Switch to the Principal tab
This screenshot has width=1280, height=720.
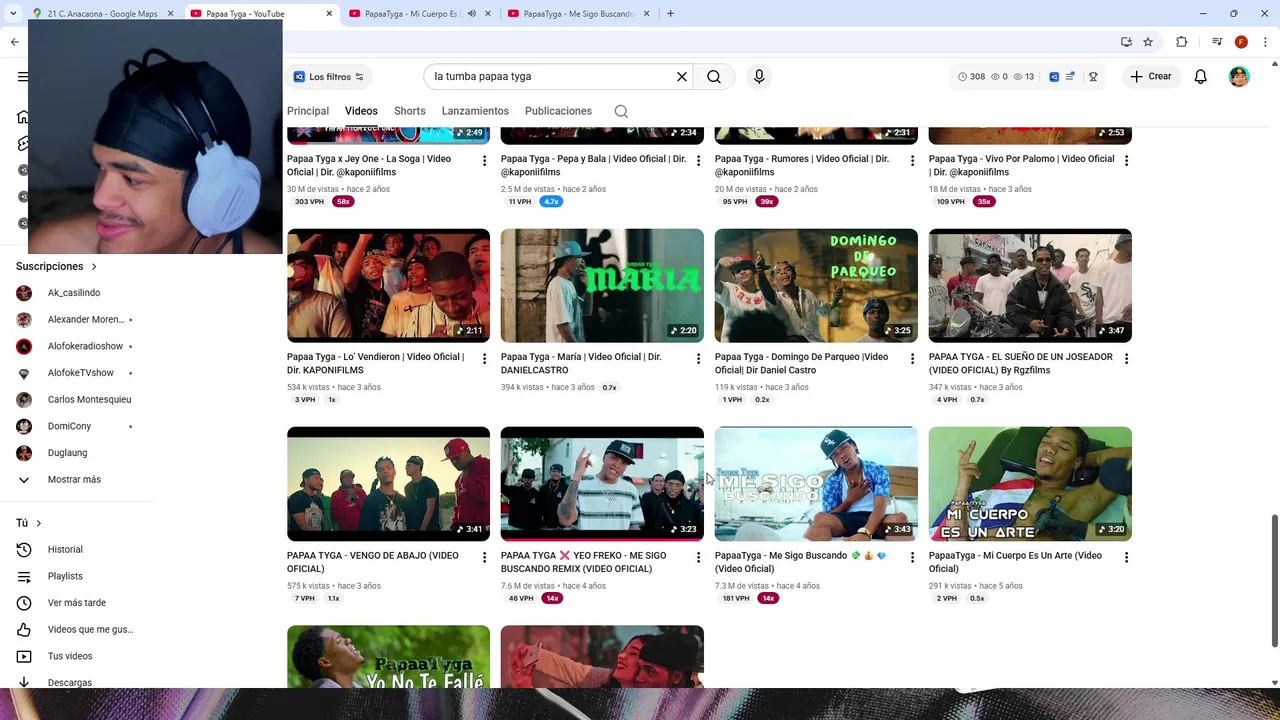click(x=308, y=111)
